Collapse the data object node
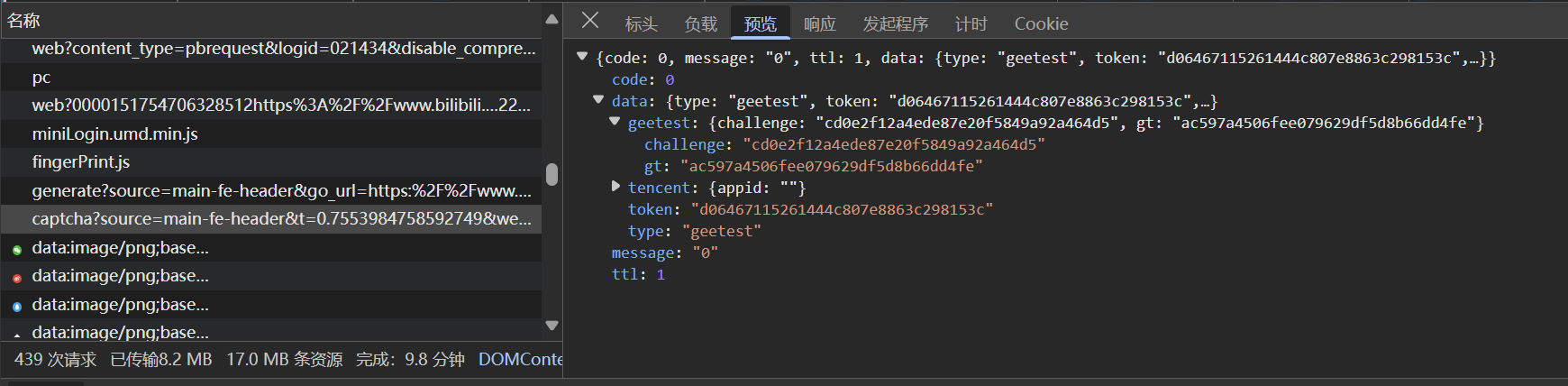 (598, 100)
